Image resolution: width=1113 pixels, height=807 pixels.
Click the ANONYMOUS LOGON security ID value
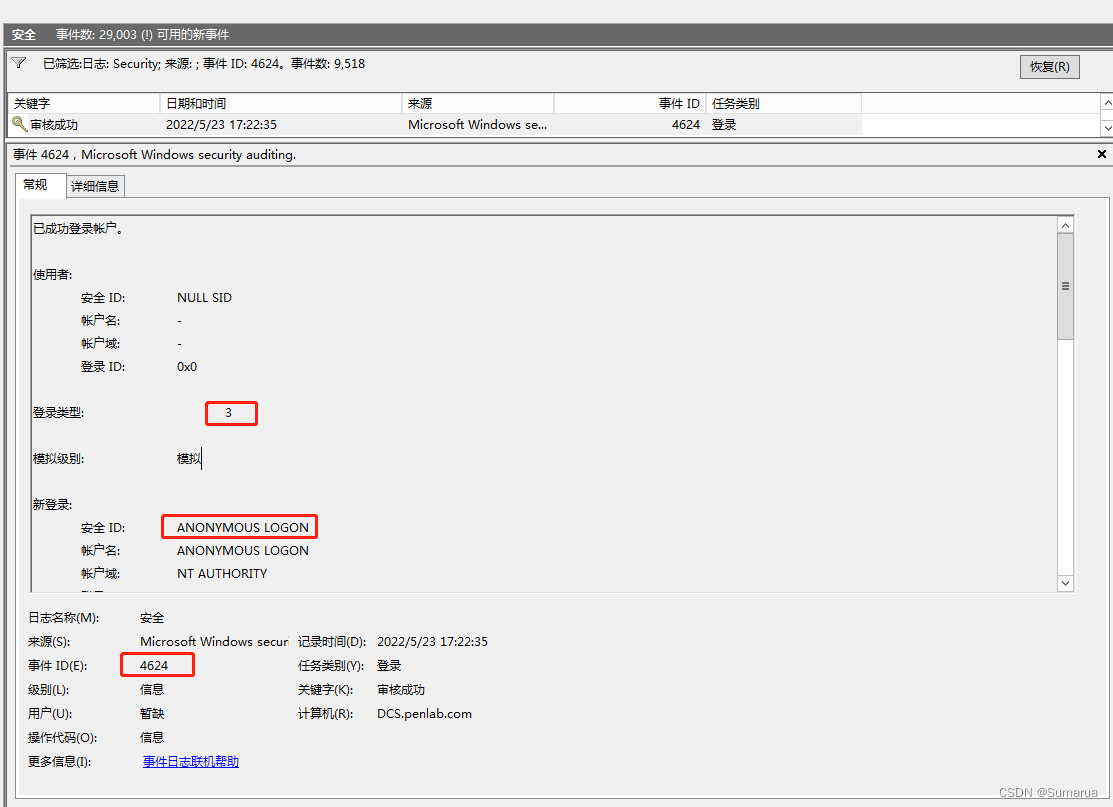243,527
